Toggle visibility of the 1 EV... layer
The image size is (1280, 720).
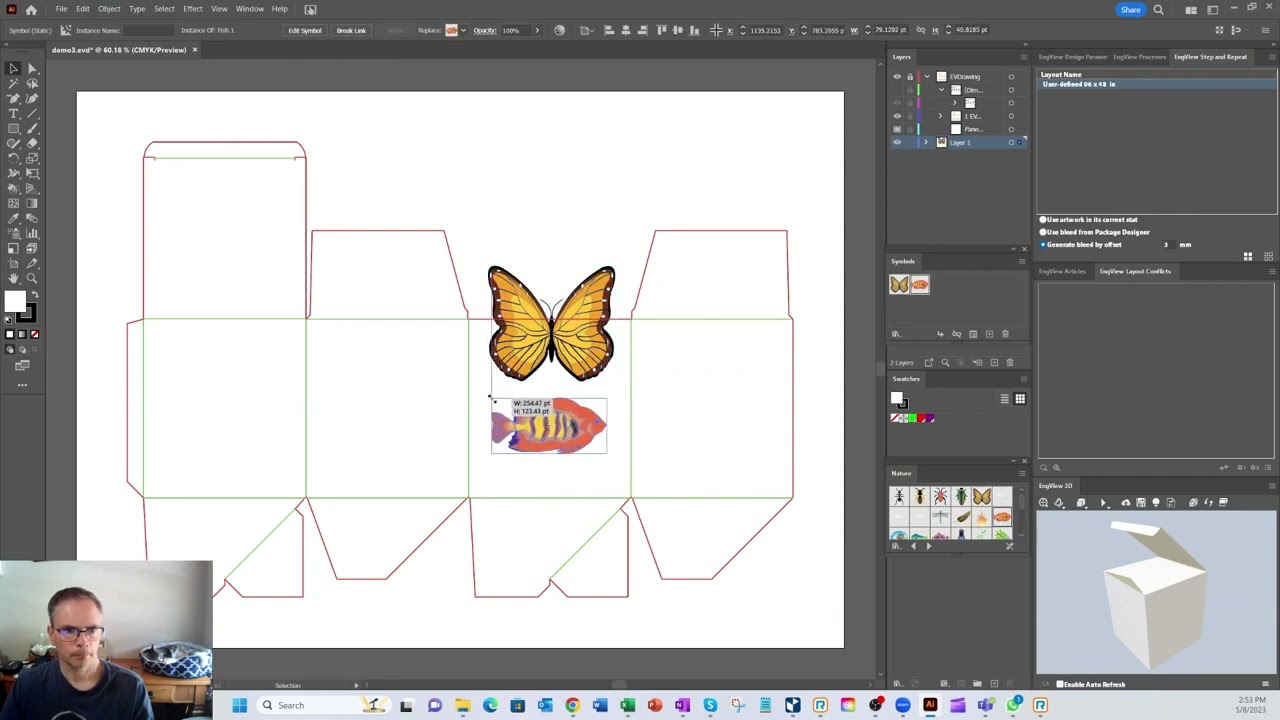coord(897,116)
